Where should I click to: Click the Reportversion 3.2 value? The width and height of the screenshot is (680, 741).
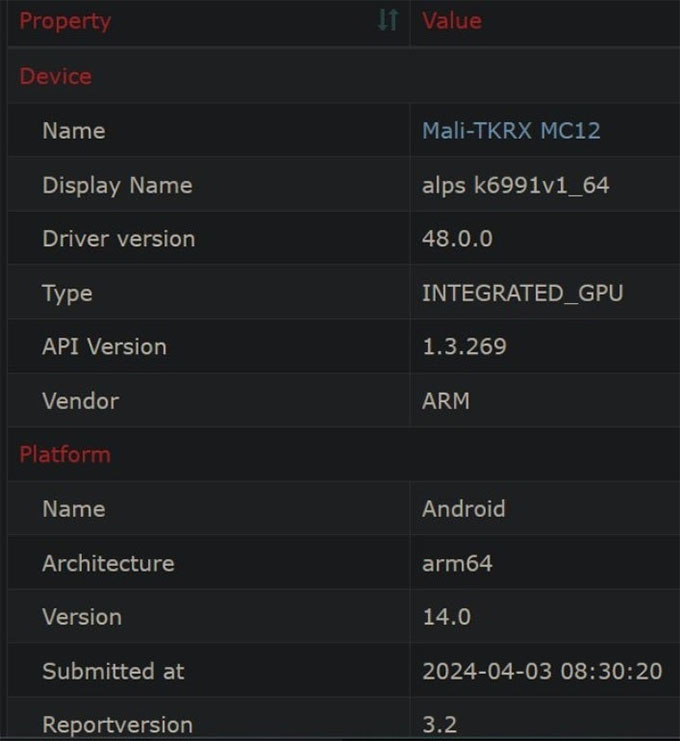(x=440, y=725)
